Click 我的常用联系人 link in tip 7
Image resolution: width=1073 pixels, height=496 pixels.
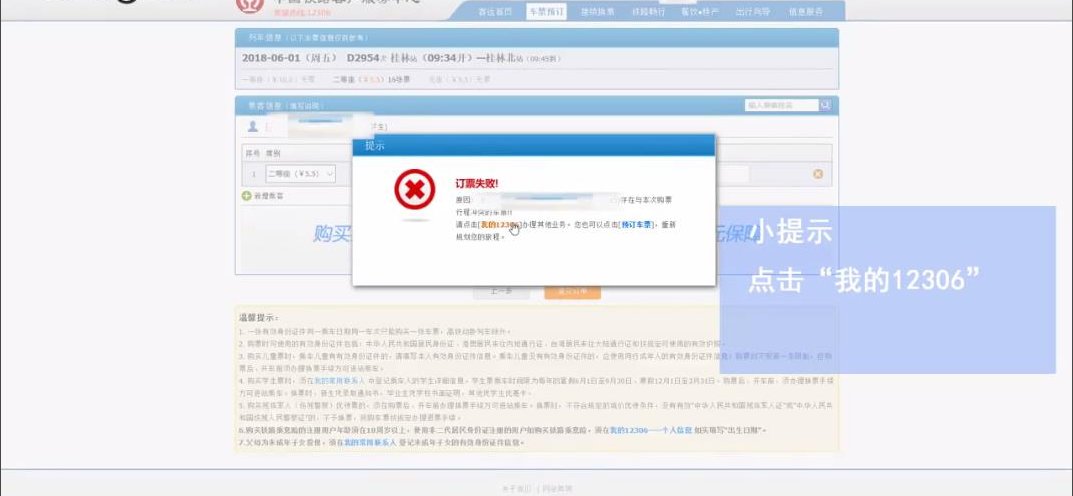tap(370, 443)
